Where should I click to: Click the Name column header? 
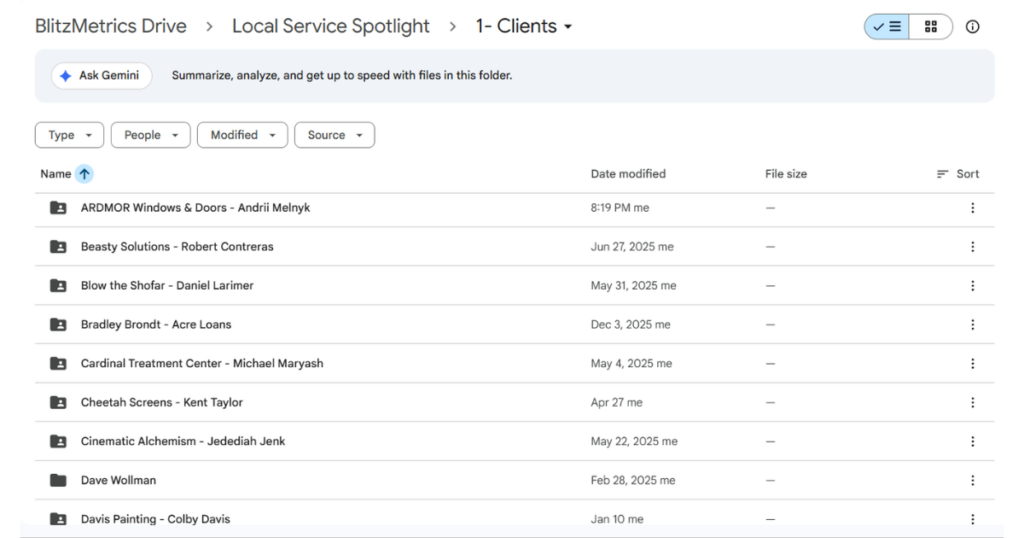click(x=56, y=174)
